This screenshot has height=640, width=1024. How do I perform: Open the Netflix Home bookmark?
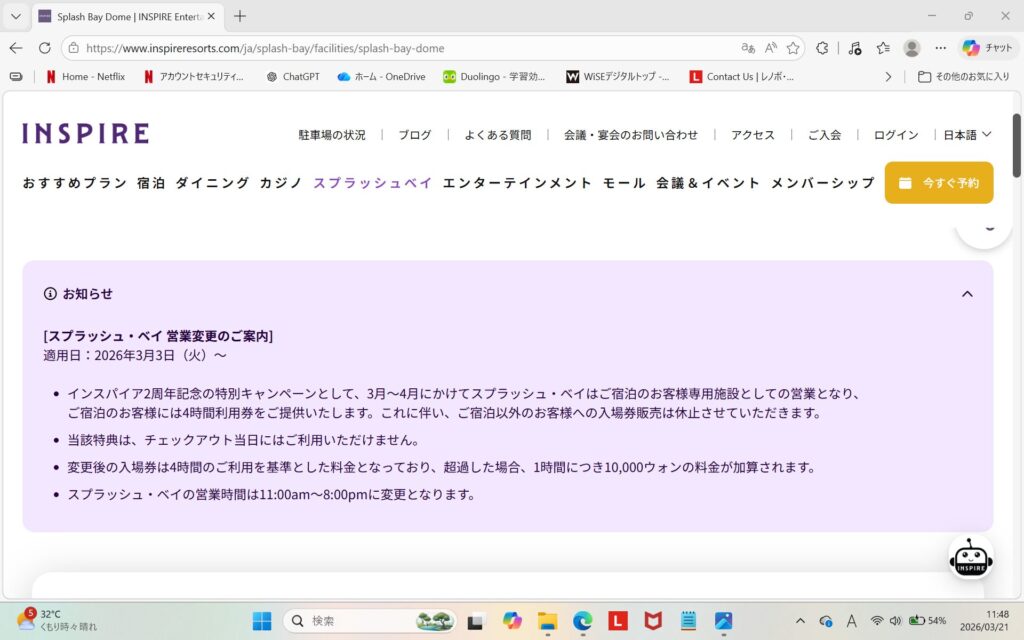85,76
